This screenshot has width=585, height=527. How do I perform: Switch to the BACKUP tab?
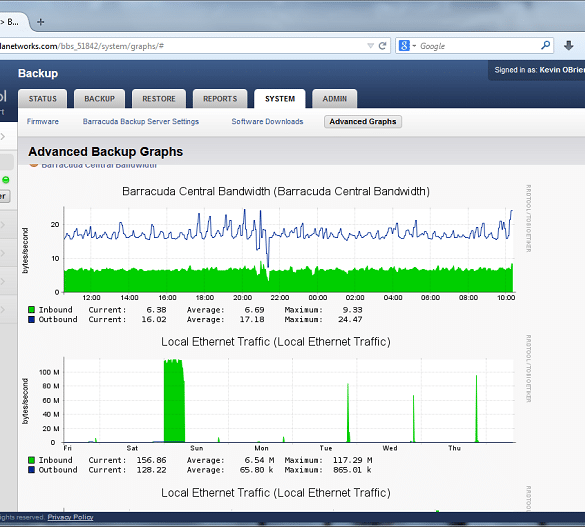(99, 99)
